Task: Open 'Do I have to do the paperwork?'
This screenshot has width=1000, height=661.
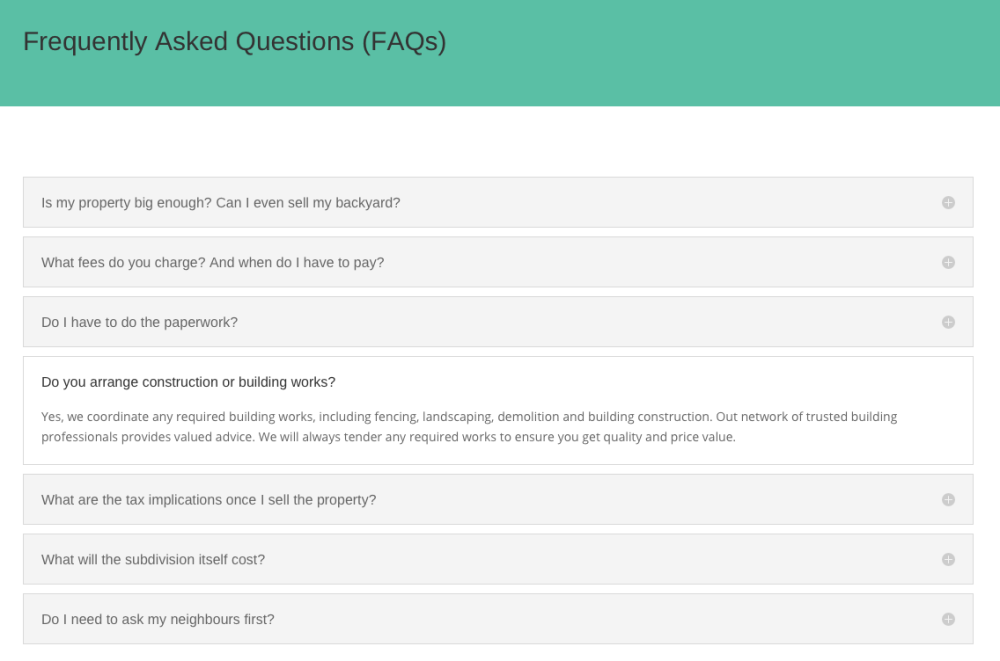Action: [x=139, y=322]
